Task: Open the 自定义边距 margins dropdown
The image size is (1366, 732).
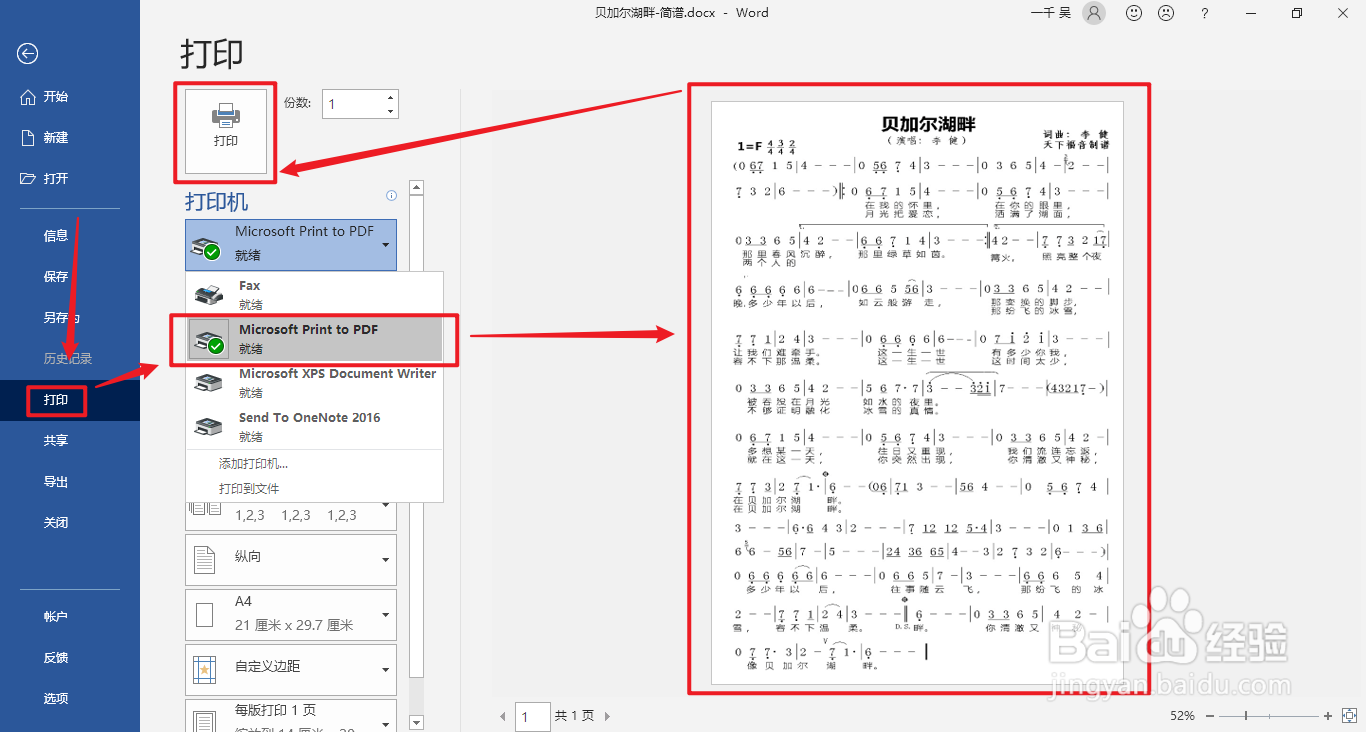Action: pyautogui.click(x=291, y=670)
